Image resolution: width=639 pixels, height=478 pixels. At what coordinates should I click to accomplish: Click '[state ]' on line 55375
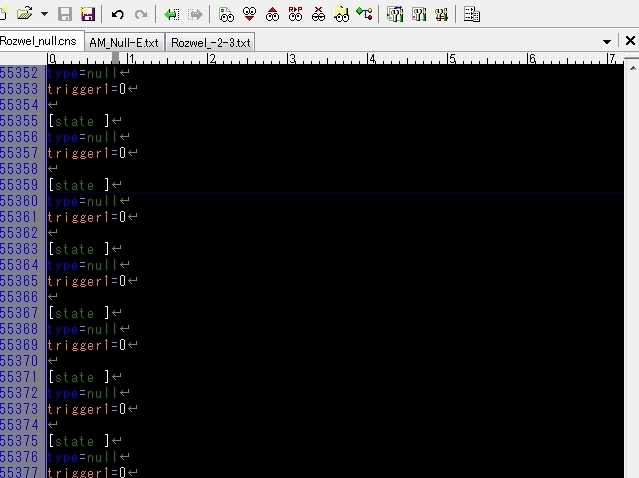79,441
